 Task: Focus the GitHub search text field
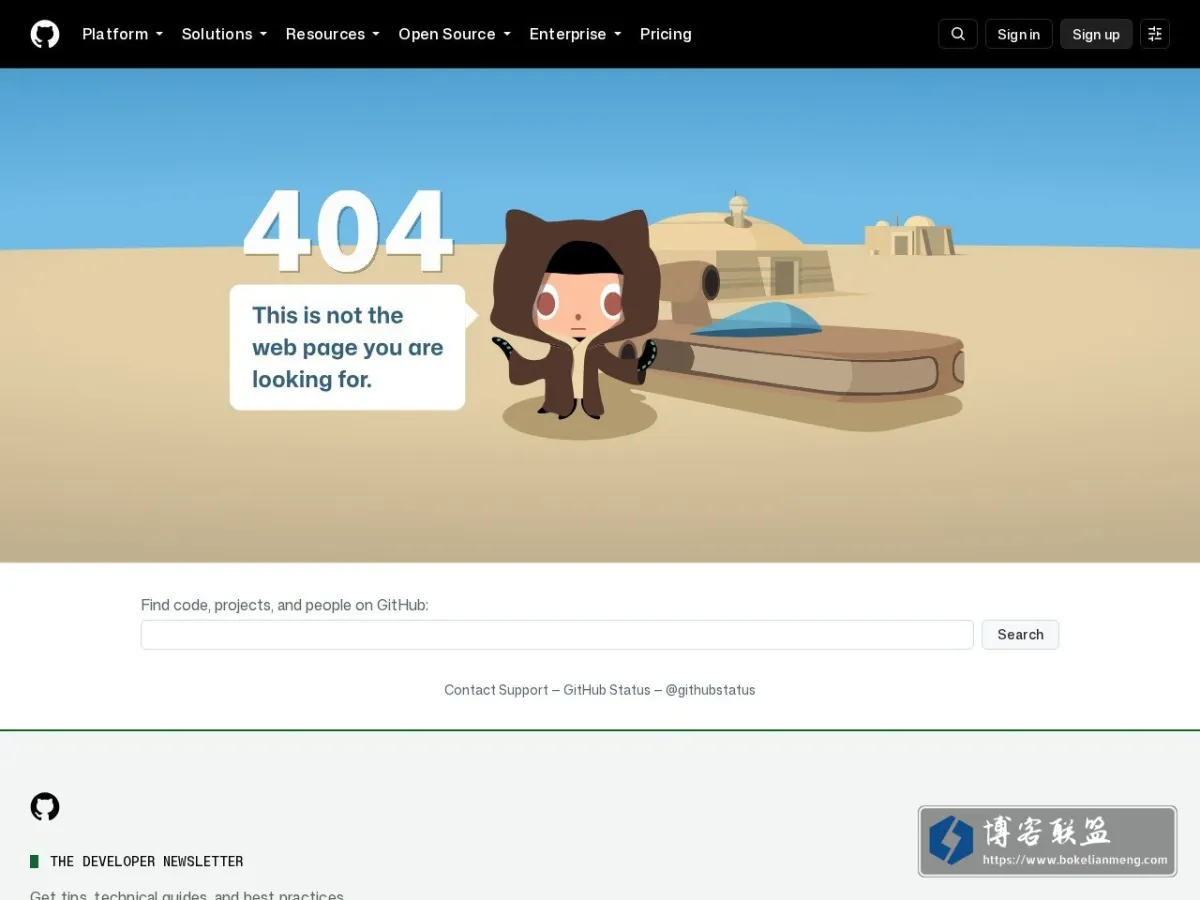coord(557,635)
